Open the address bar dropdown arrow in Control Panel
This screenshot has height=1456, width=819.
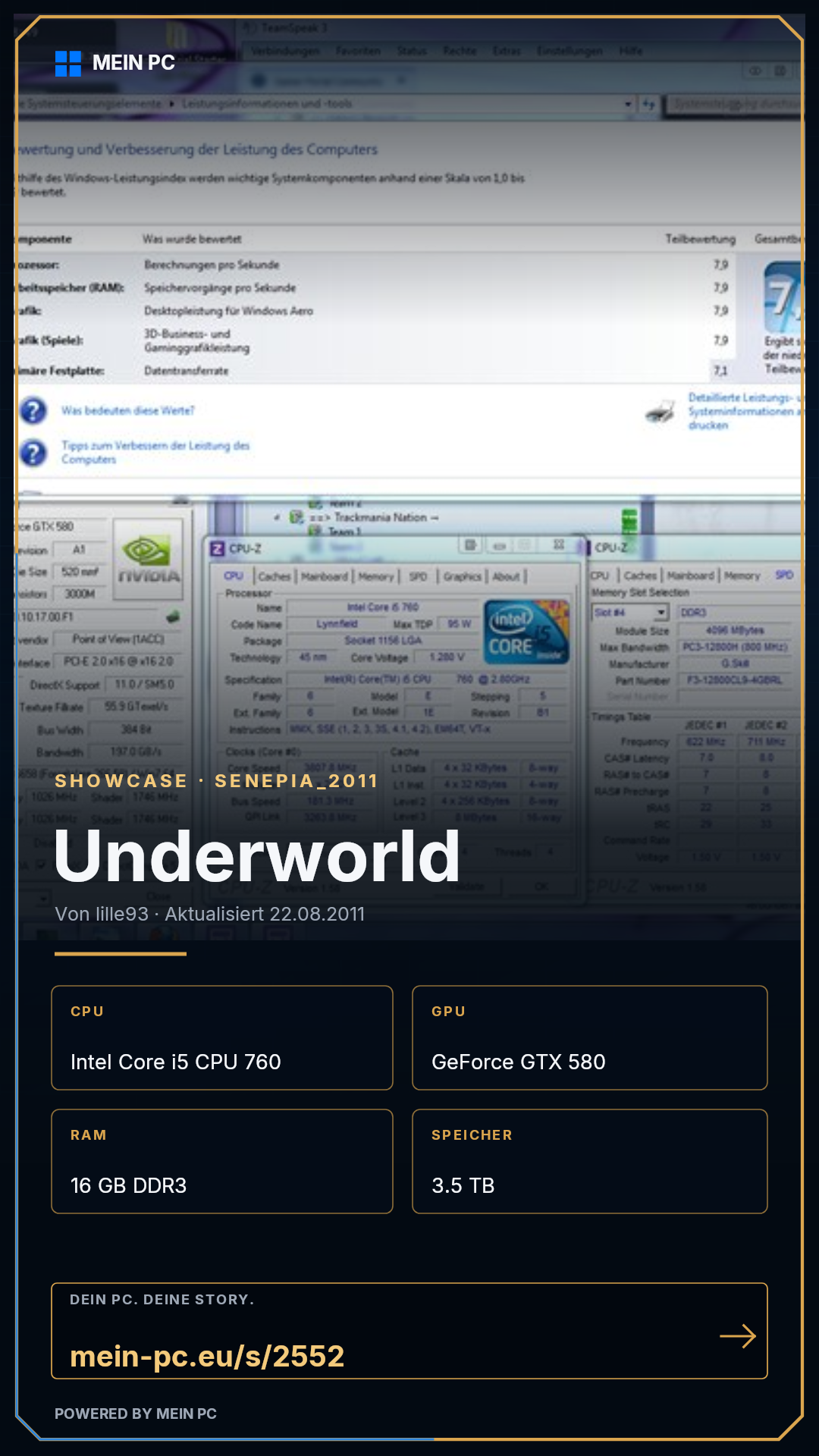tap(628, 104)
